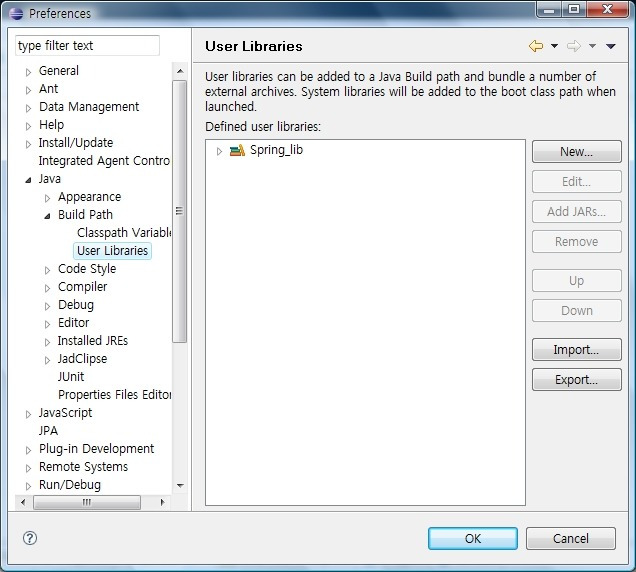Expand the Code Style node
636x572 pixels.
(47, 270)
